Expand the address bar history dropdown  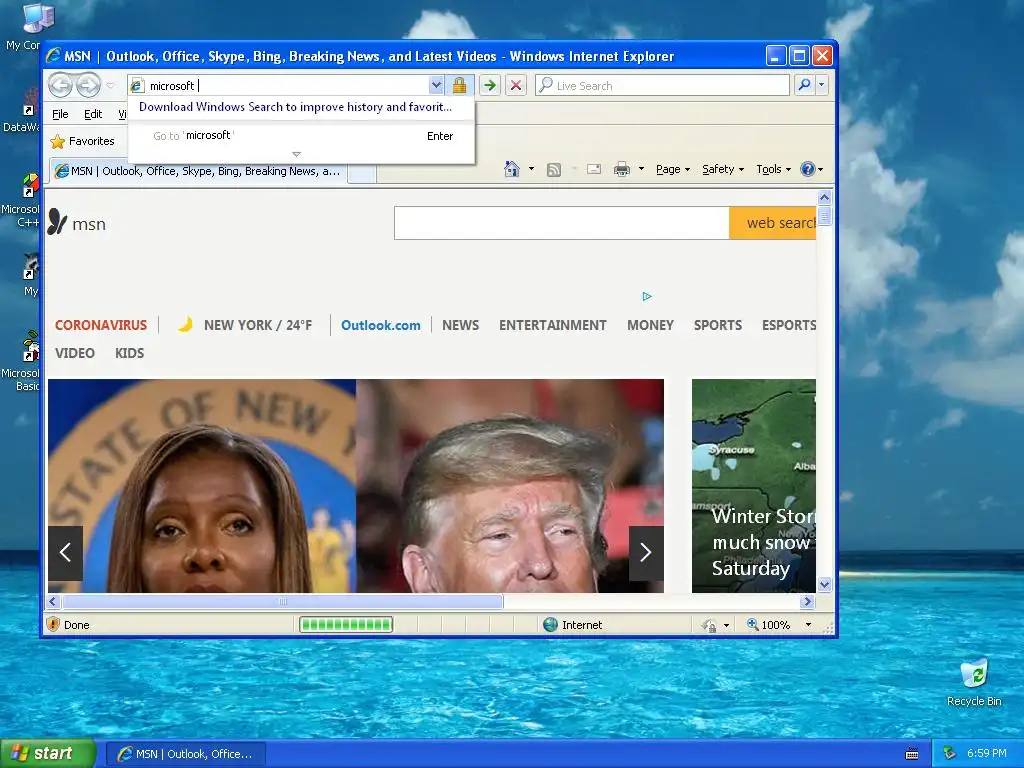436,85
